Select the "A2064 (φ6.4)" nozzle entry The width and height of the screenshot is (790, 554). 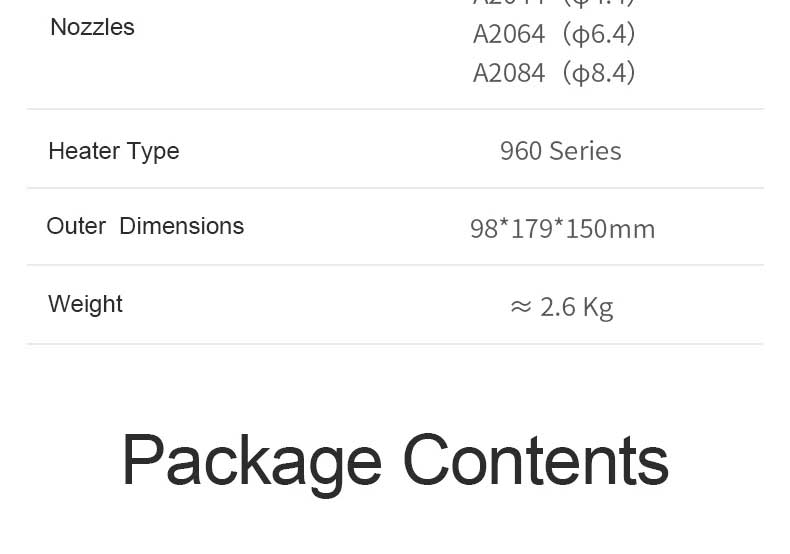pos(554,35)
